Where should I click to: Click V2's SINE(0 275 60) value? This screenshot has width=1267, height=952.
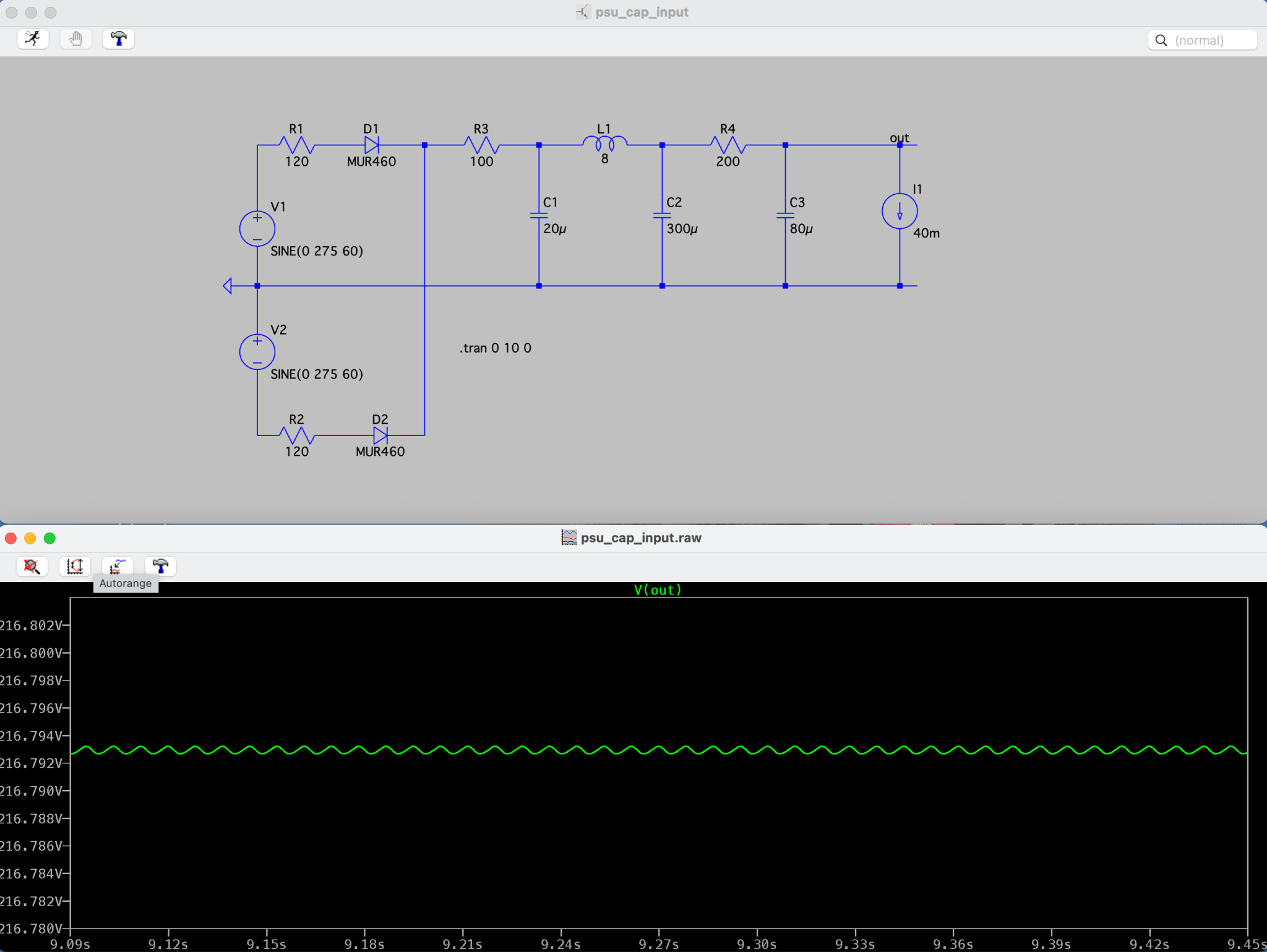[317, 374]
